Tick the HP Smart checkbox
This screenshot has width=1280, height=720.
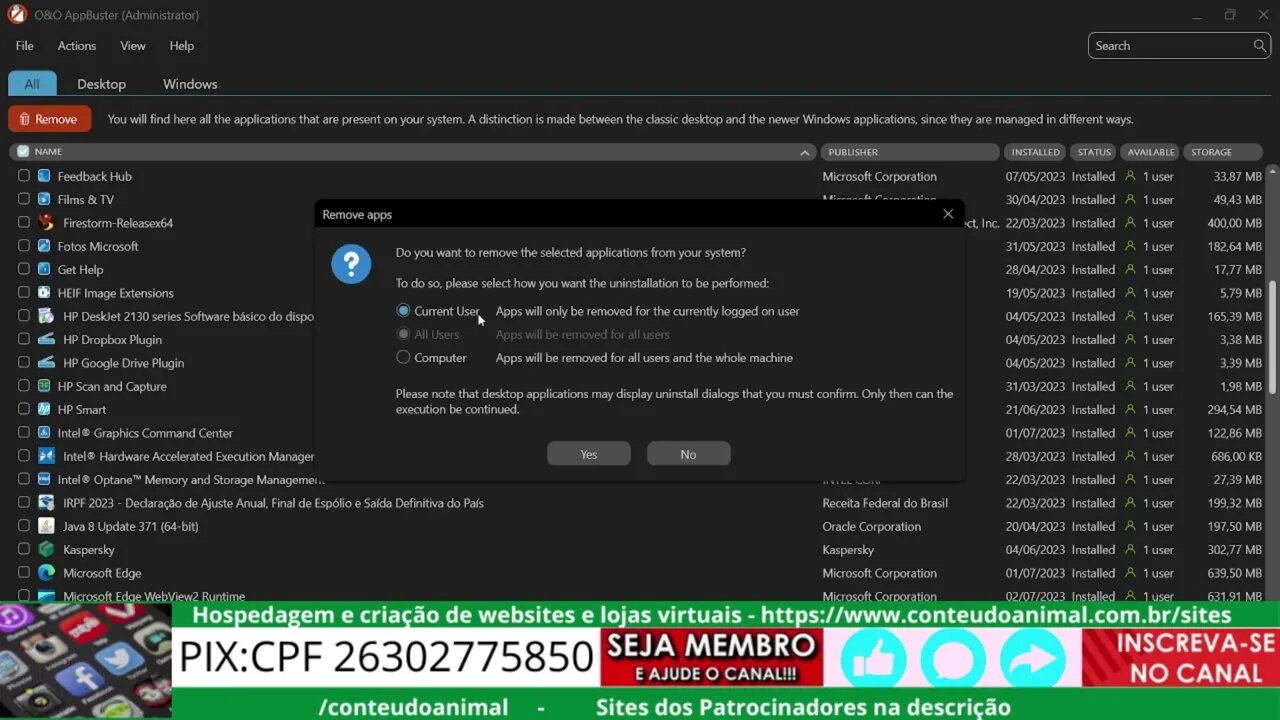click(x=24, y=409)
